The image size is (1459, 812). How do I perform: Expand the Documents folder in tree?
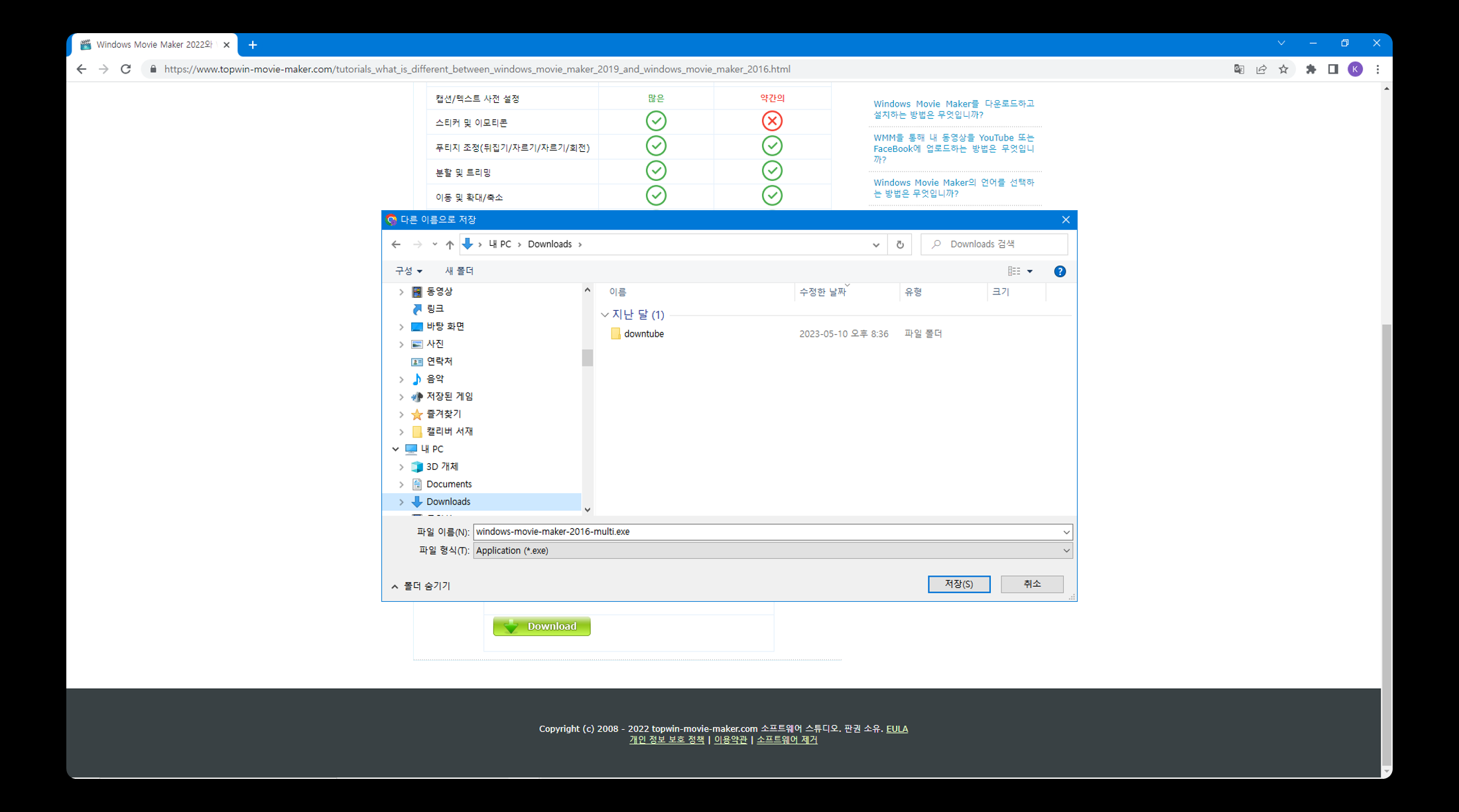pyautogui.click(x=401, y=485)
